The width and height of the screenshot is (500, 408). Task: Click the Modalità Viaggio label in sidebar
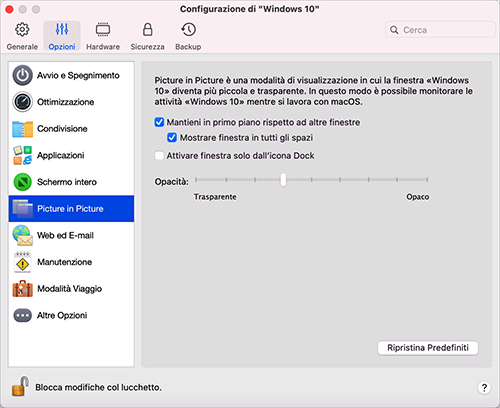tap(69, 289)
